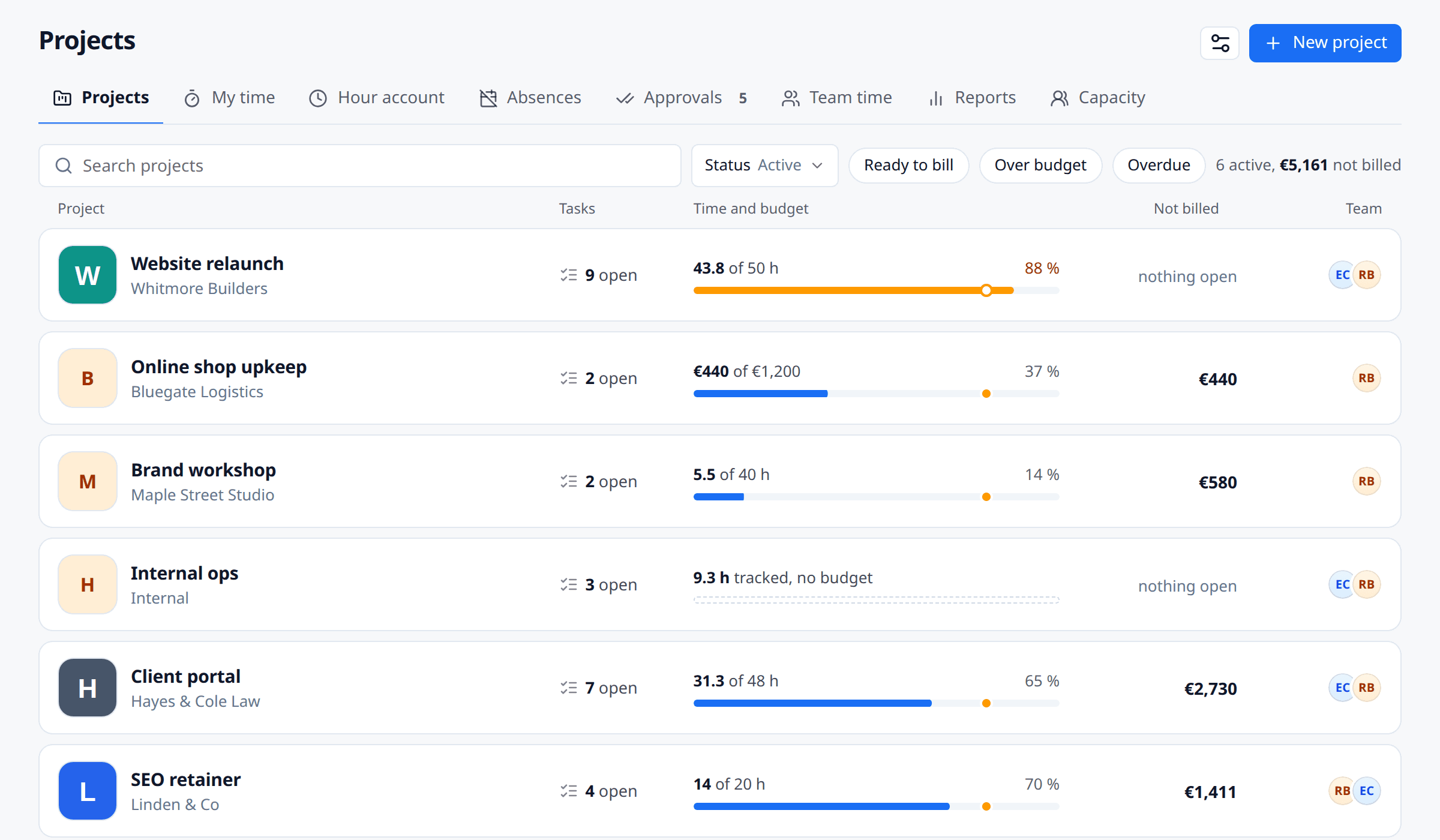Click the M icon for Brand workshop
Viewport: 1440px width, 840px height.
[x=88, y=481]
